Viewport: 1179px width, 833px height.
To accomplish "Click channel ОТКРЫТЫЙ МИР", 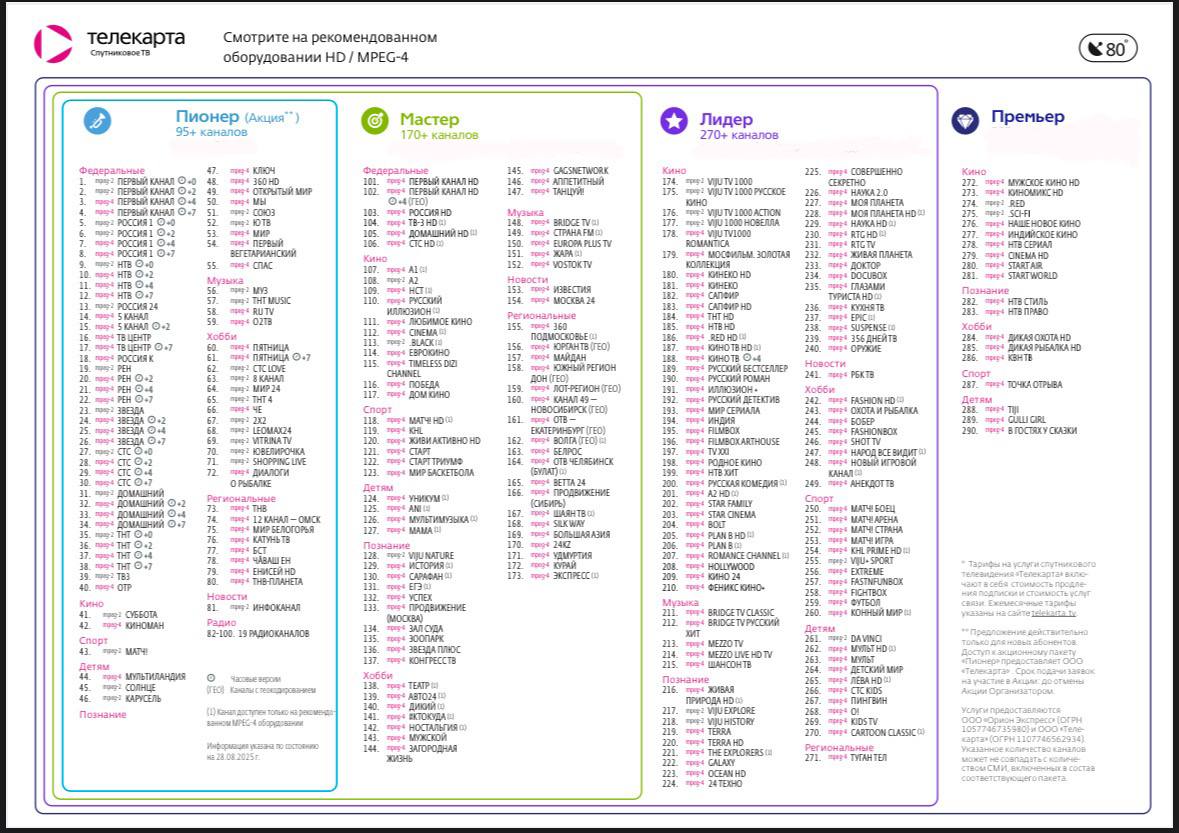I will 282,192.
